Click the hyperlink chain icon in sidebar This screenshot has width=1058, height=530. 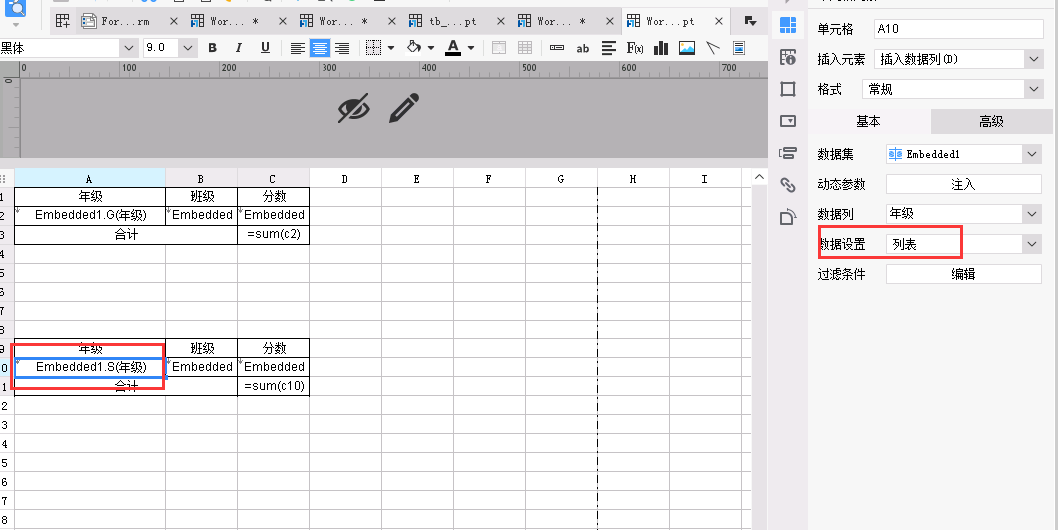787,185
